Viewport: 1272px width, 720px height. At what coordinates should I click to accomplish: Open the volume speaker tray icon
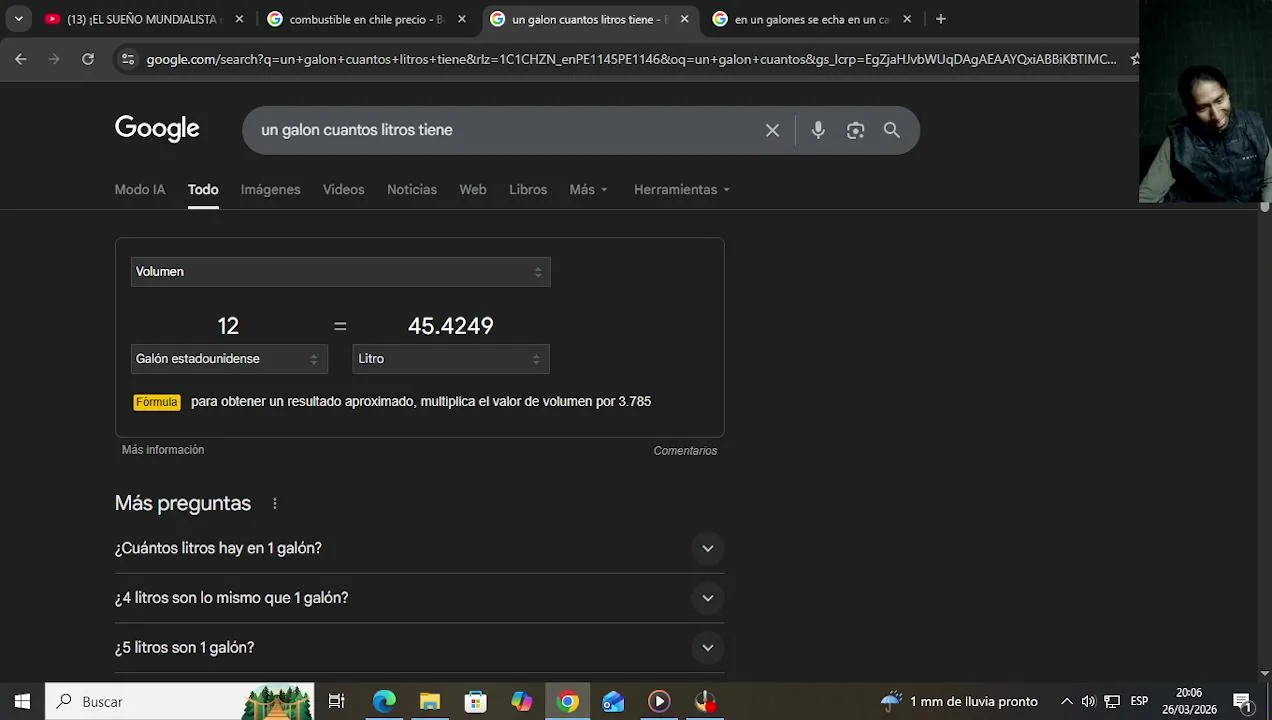pyautogui.click(x=1088, y=701)
